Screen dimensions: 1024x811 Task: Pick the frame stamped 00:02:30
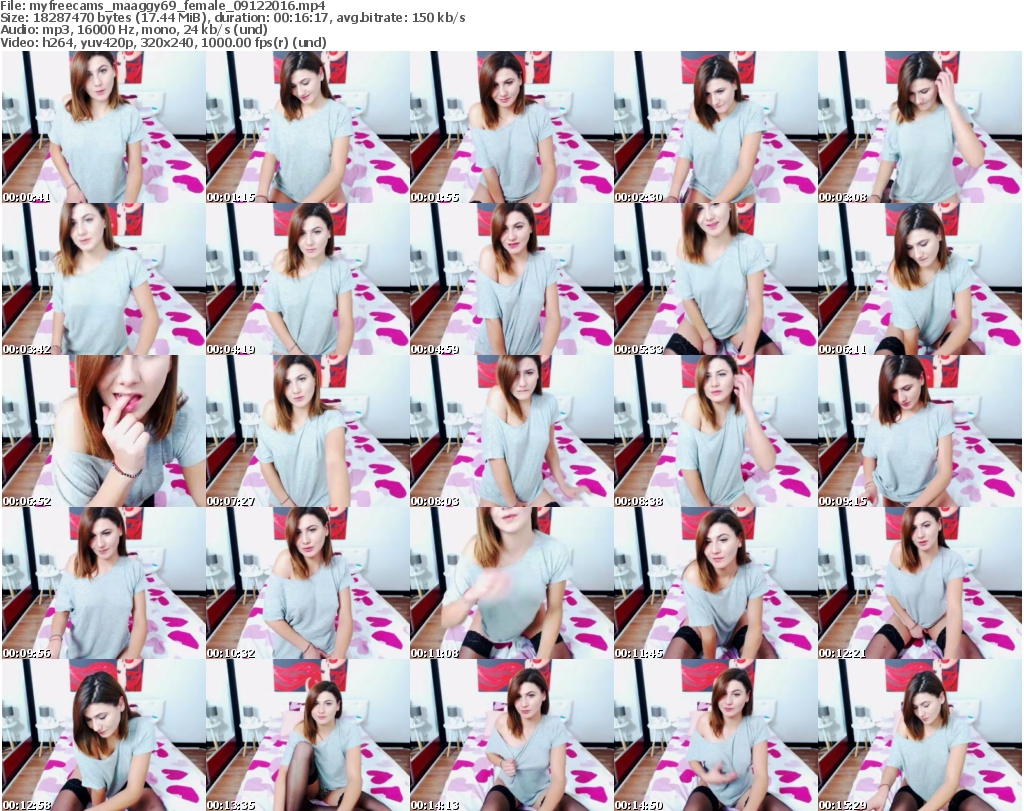point(715,127)
